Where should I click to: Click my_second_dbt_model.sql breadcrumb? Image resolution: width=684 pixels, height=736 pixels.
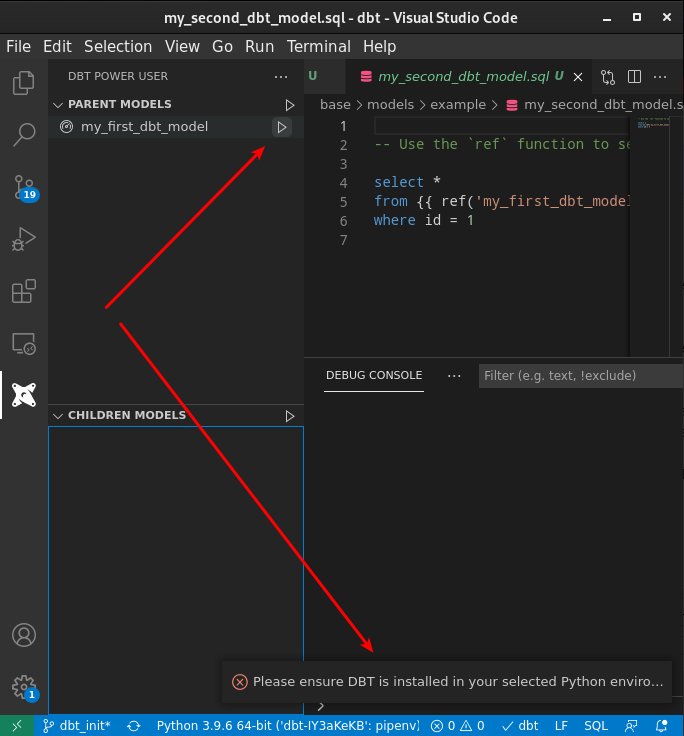595,105
